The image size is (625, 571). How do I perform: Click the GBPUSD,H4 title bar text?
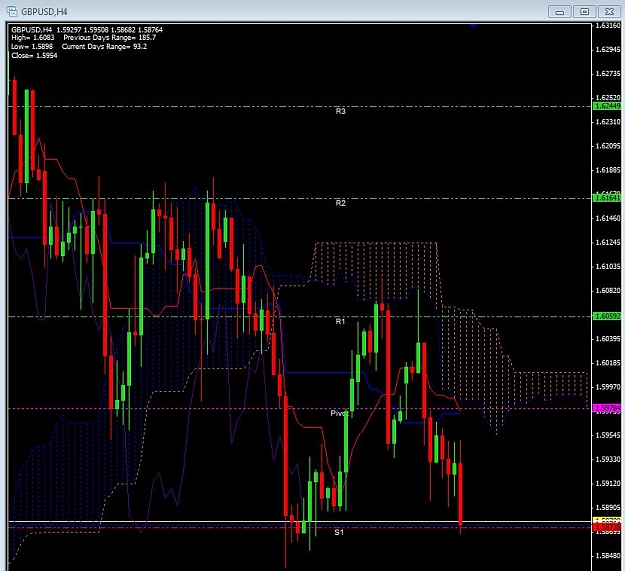pos(44,12)
